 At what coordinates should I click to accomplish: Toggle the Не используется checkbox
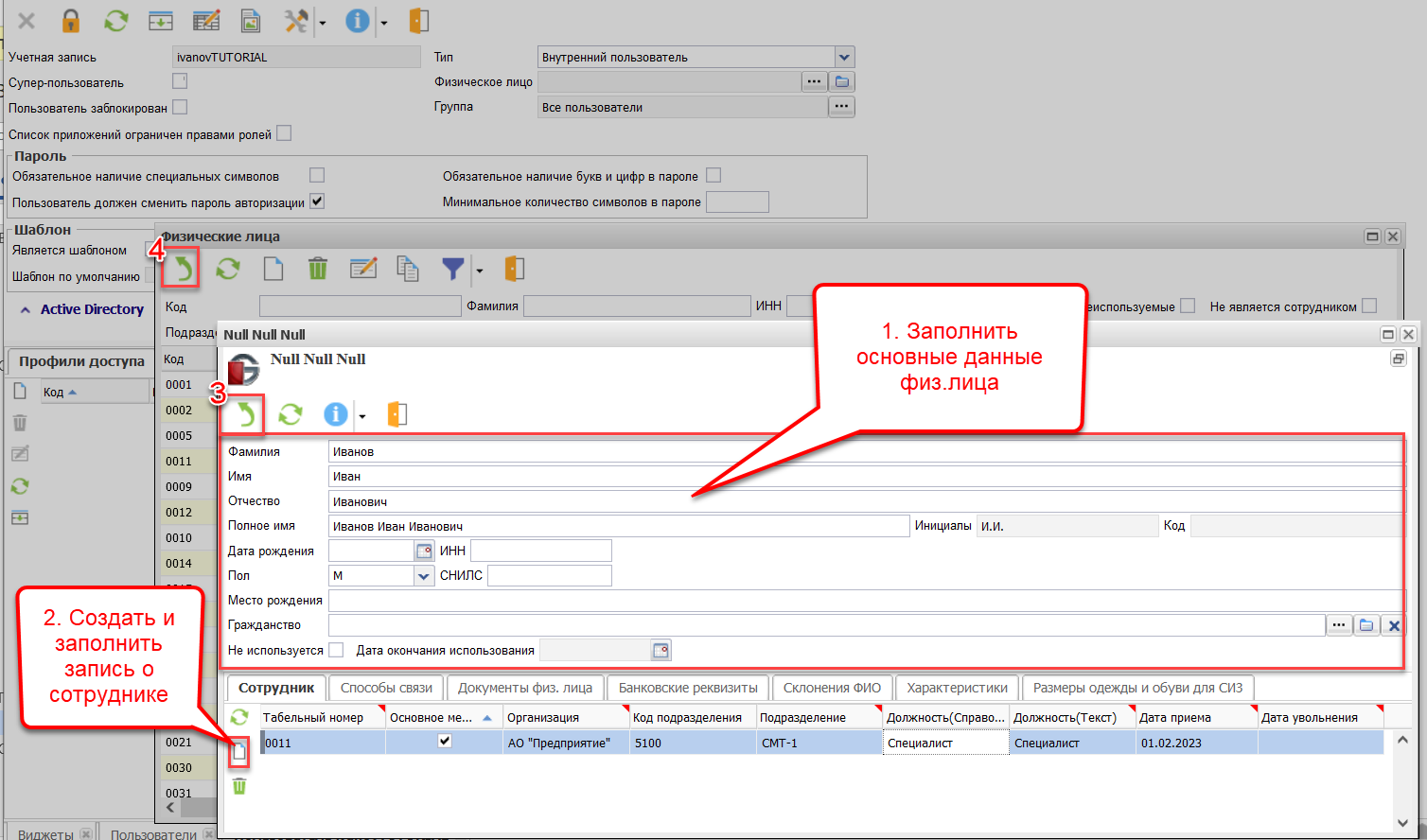coord(336,650)
